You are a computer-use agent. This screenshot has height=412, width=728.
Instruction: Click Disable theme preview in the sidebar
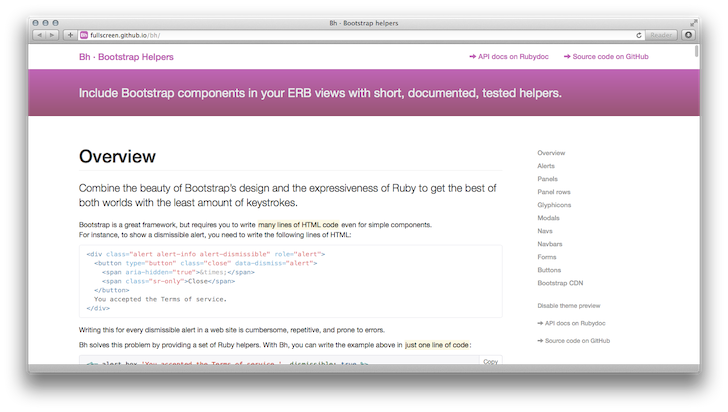(569, 306)
